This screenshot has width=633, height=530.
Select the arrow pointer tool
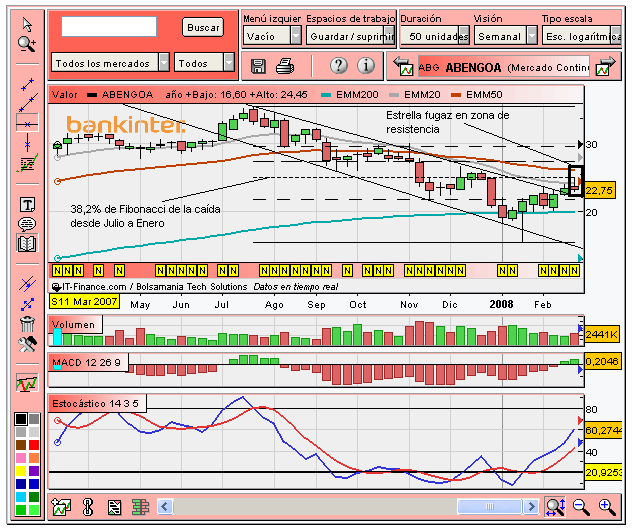pyautogui.click(x=27, y=25)
